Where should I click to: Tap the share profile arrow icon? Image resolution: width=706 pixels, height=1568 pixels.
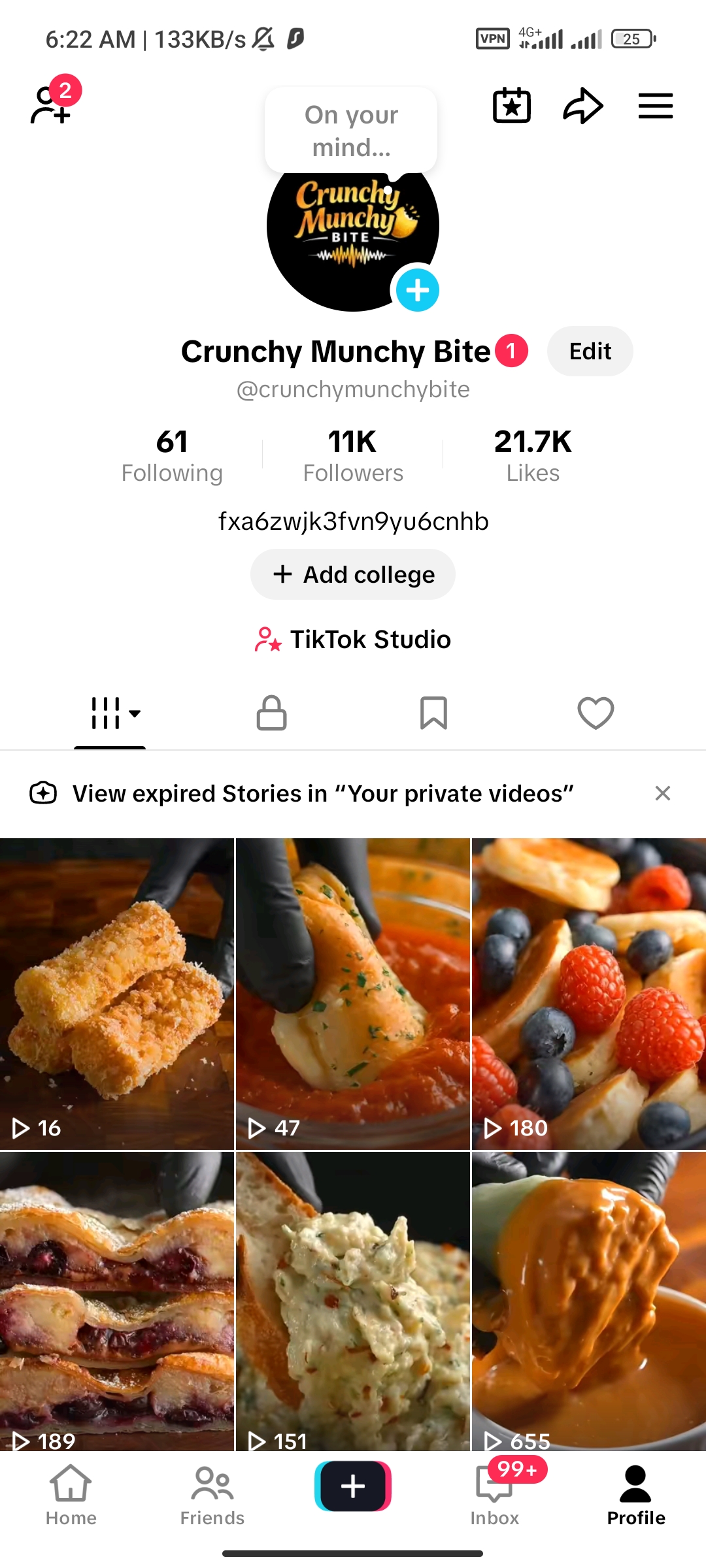pyautogui.click(x=582, y=106)
